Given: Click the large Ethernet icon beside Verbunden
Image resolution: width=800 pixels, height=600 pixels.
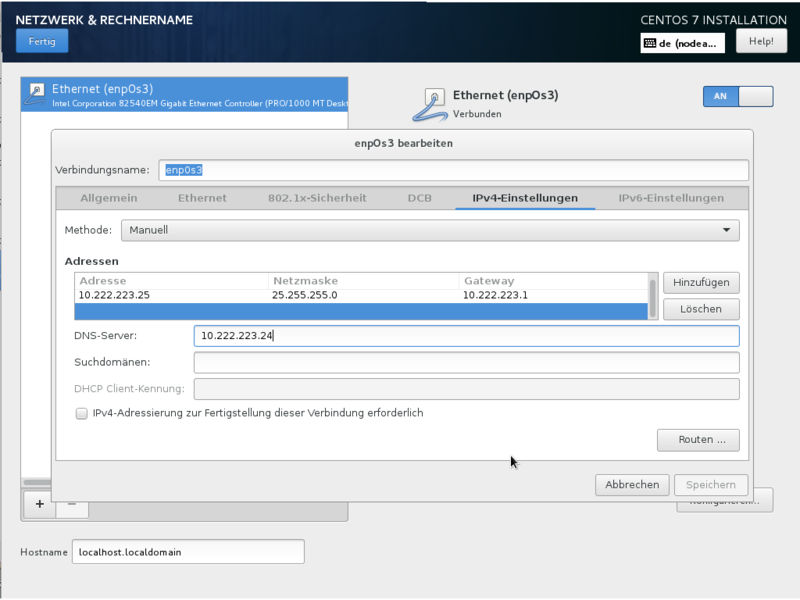Looking at the screenshot, I should (x=430, y=105).
